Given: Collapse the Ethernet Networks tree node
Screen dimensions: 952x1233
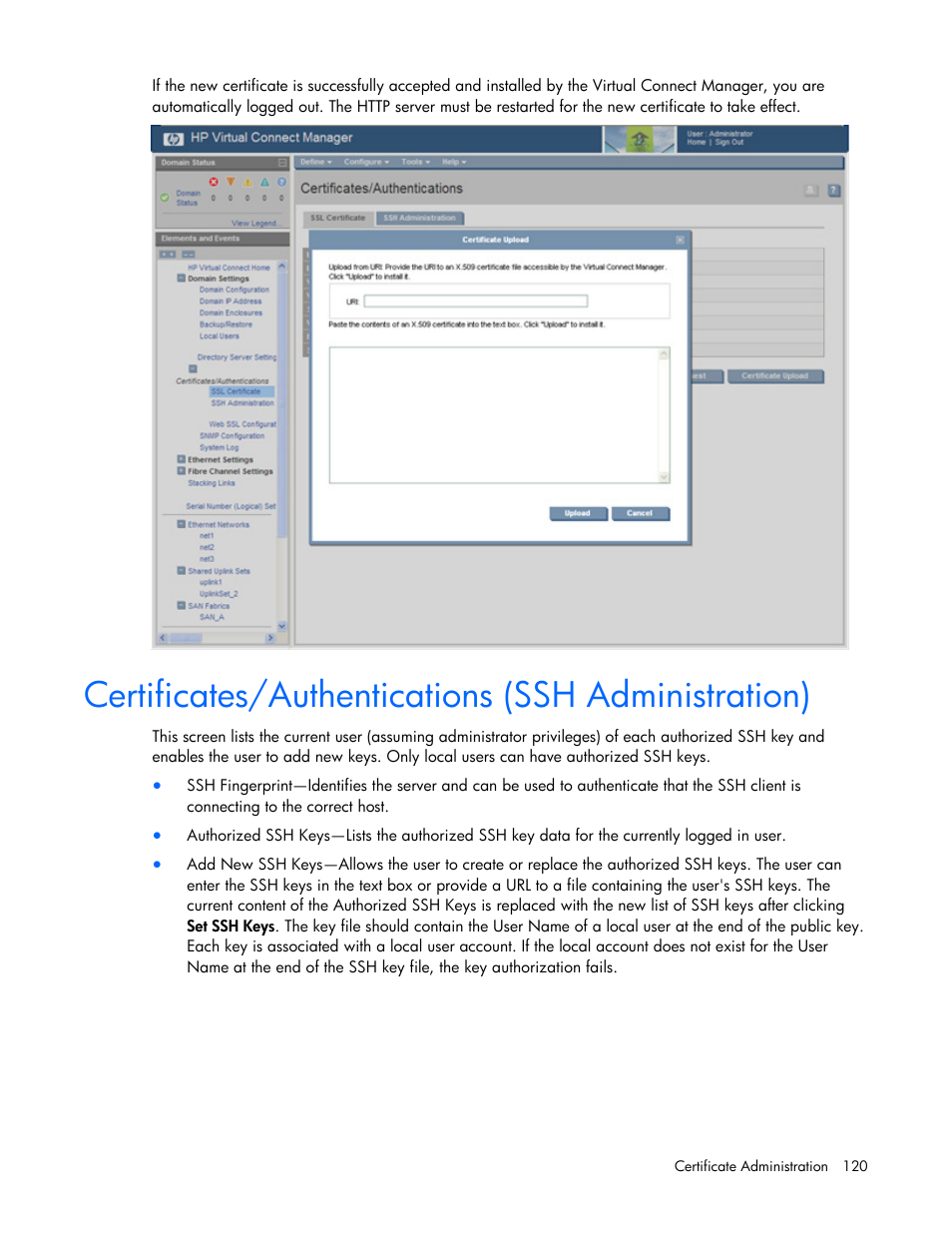Looking at the screenshot, I should pyautogui.click(x=182, y=523).
